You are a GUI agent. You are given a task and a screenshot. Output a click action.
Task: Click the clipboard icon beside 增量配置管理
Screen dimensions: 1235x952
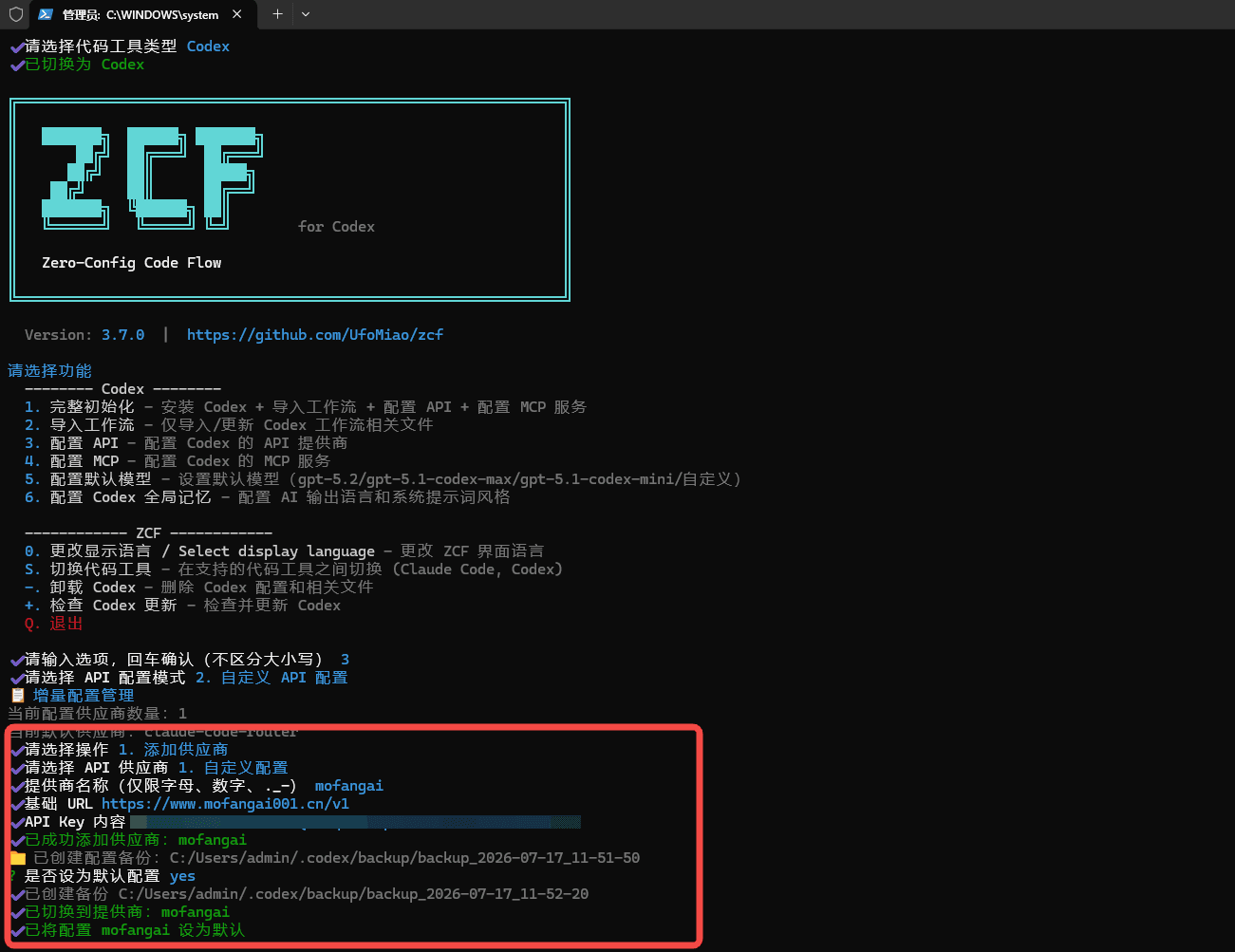coord(17,696)
